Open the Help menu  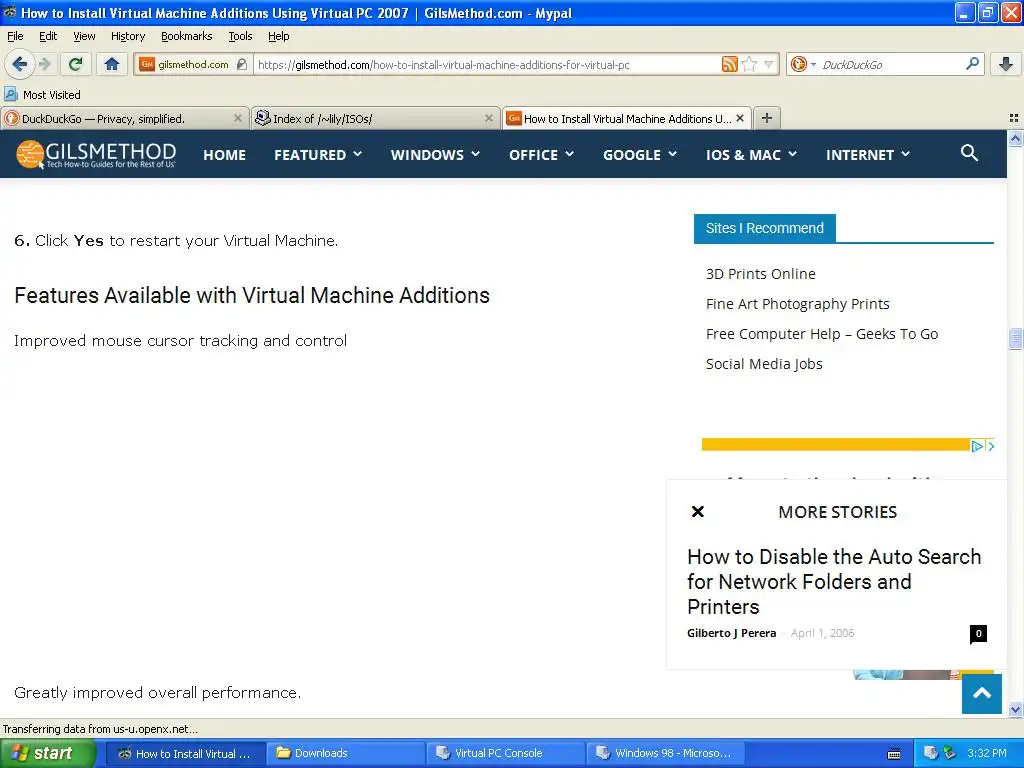(x=279, y=36)
